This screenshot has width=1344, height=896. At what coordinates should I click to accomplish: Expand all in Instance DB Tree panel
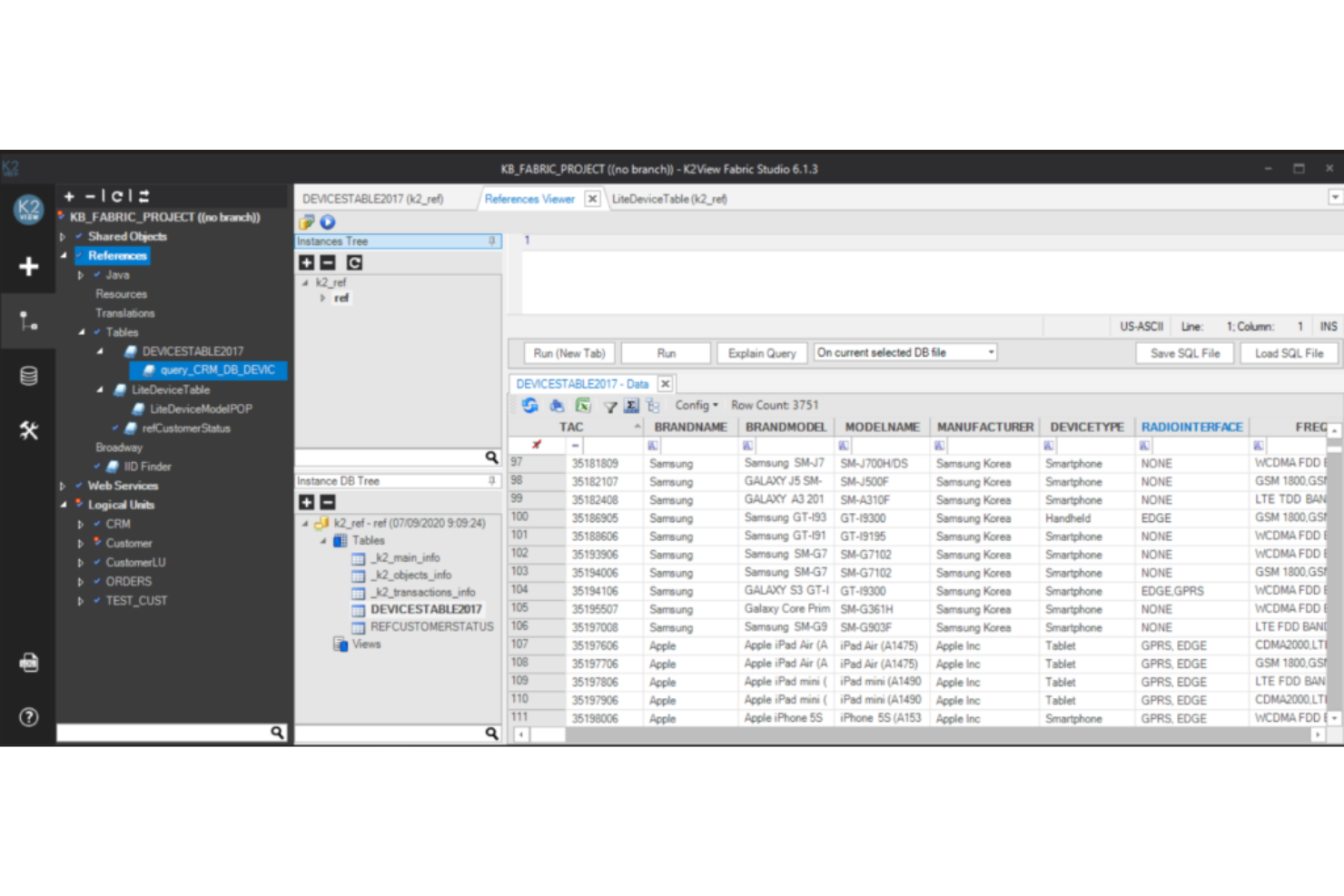[307, 502]
